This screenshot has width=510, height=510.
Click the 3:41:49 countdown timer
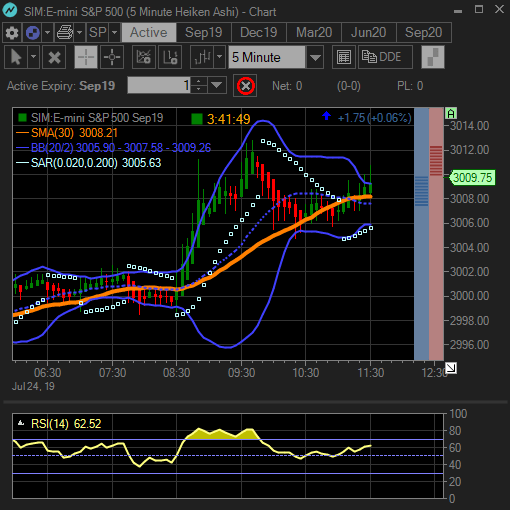tap(229, 119)
